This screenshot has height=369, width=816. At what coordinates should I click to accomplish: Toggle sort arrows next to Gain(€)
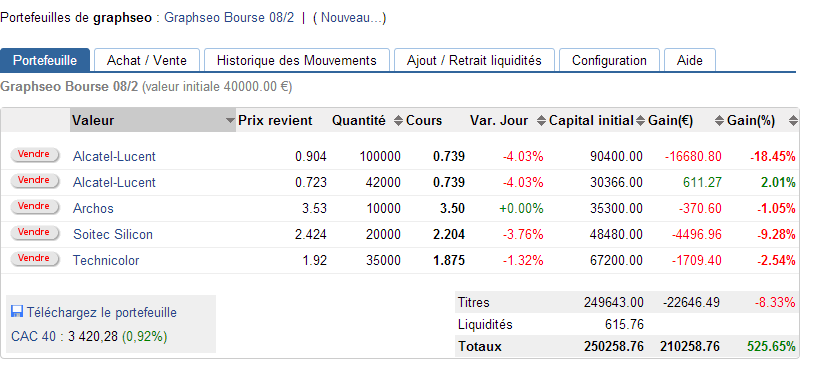pos(719,121)
